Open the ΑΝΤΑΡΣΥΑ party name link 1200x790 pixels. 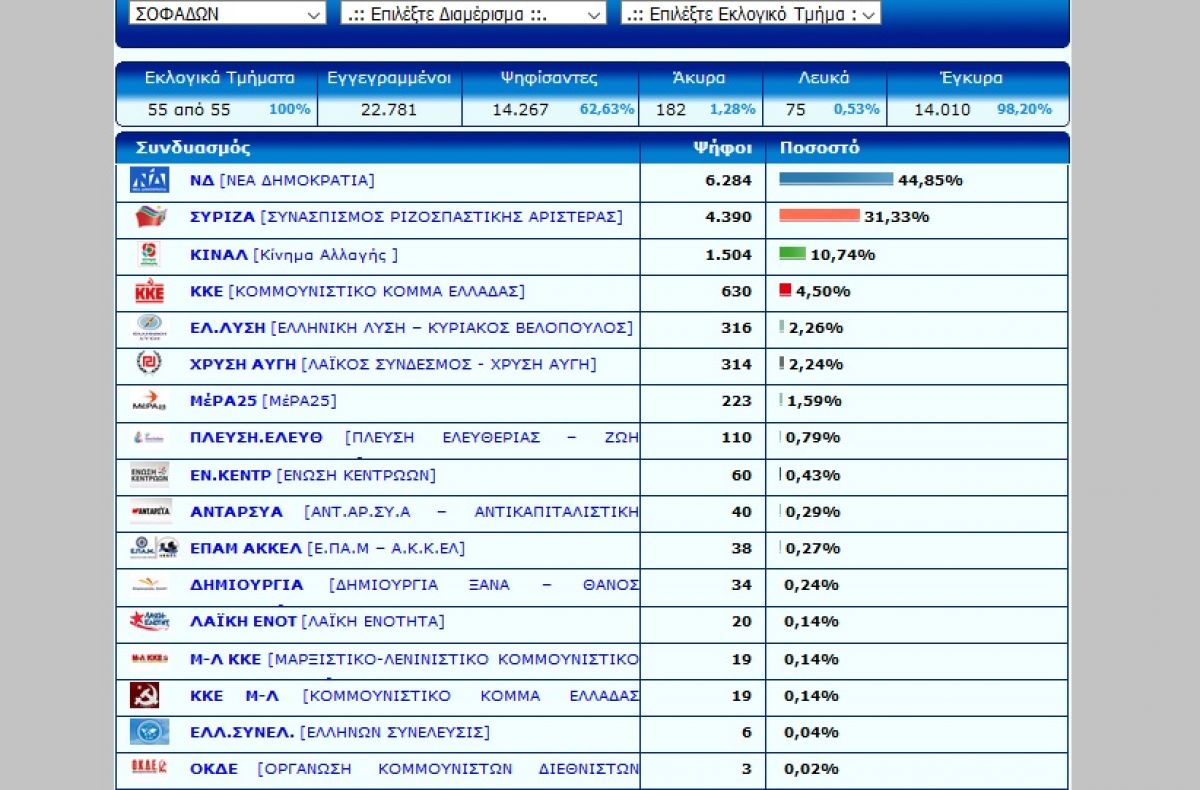(x=414, y=512)
